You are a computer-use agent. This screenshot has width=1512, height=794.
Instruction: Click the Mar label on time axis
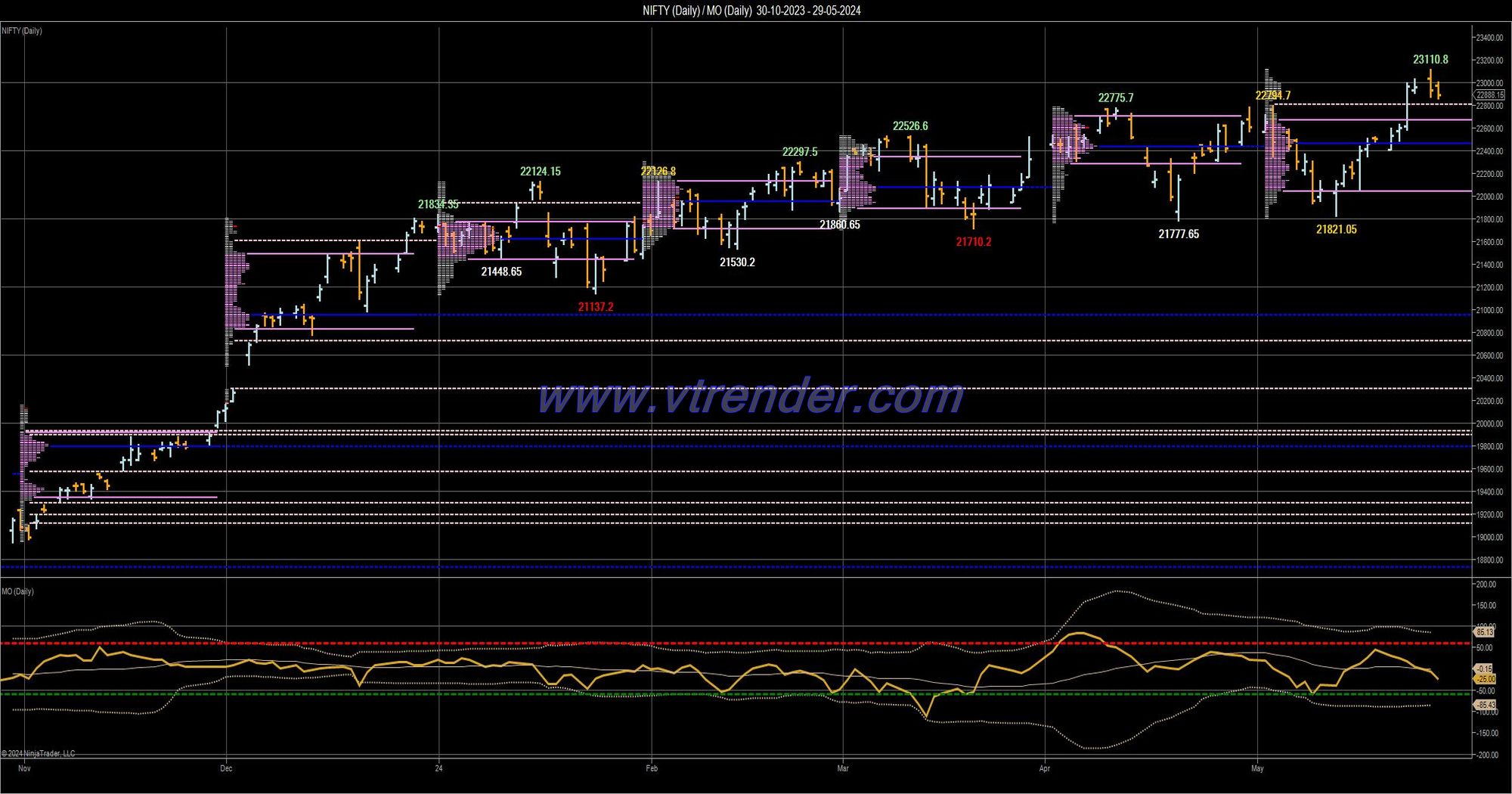tap(843, 768)
